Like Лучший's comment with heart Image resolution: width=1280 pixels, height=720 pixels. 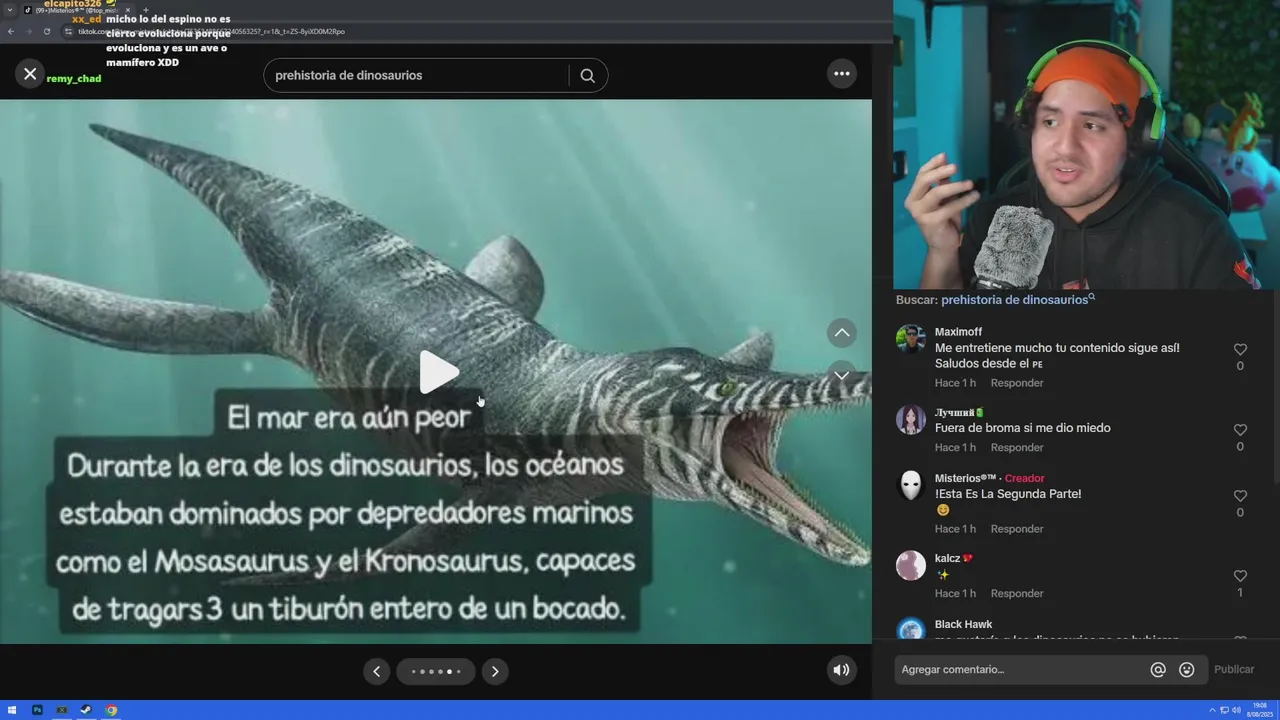click(1240, 430)
